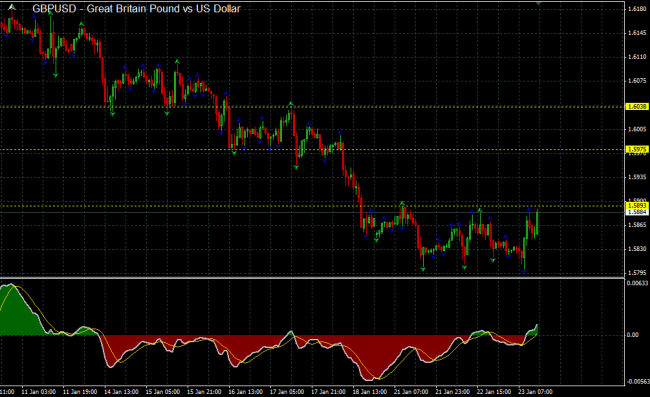650x397 pixels.
Task: Click the current price label 1.5884
Action: click(637, 212)
